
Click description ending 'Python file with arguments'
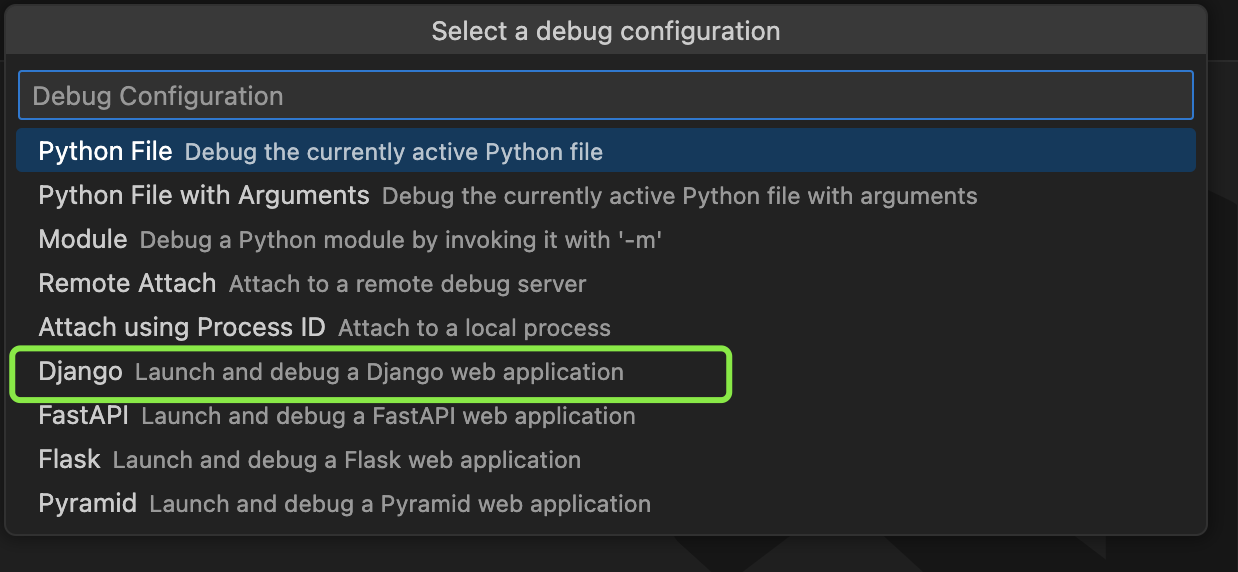click(680, 196)
